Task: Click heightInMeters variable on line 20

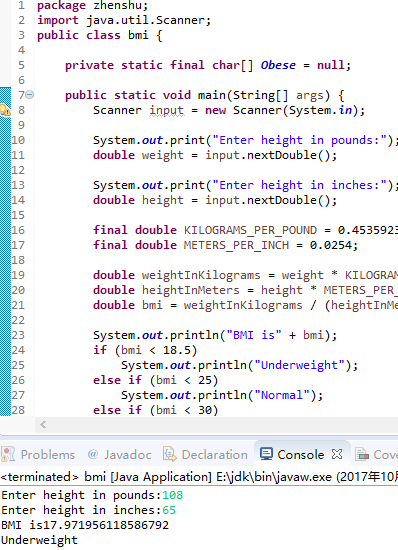Action: point(191,290)
